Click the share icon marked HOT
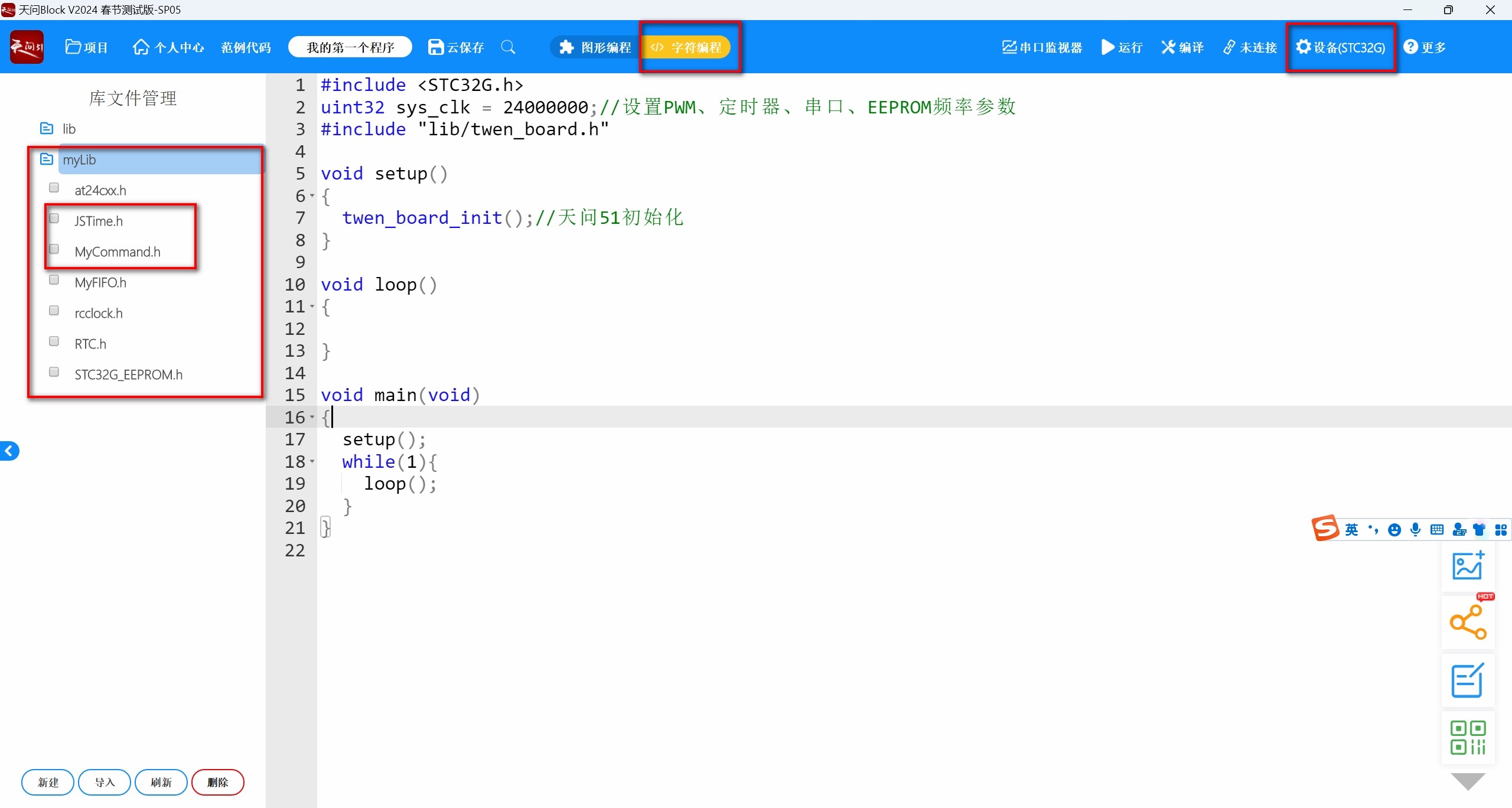The image size is (1512, 808). click(1468, 622)
